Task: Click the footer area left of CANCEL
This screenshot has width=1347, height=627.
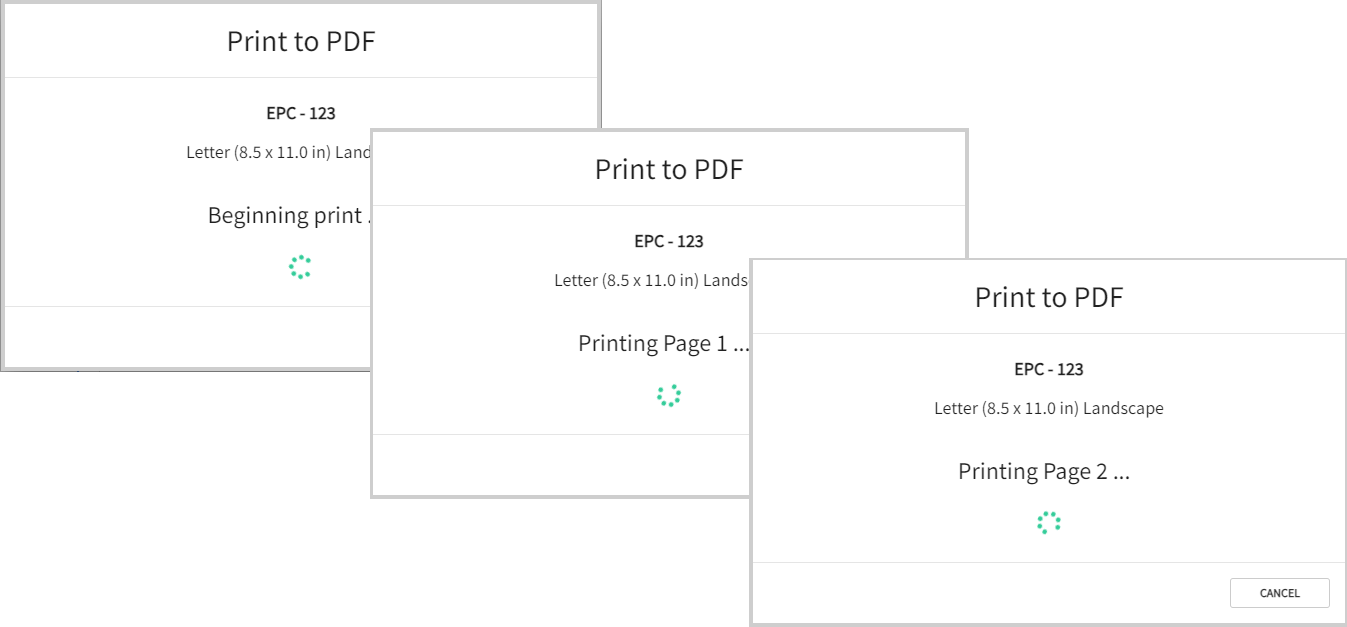Action: click(990, 593)
